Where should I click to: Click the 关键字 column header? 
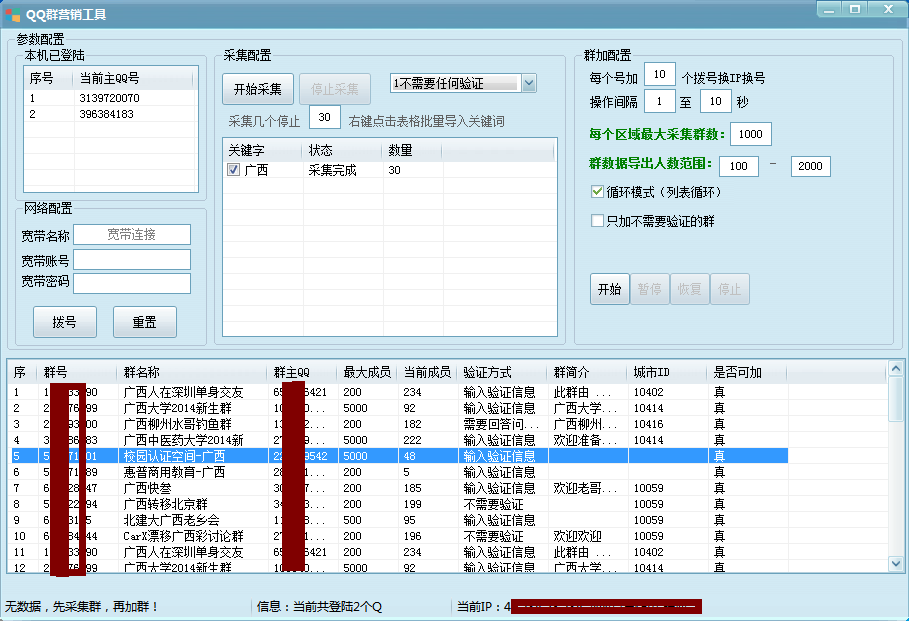point(263,151)
